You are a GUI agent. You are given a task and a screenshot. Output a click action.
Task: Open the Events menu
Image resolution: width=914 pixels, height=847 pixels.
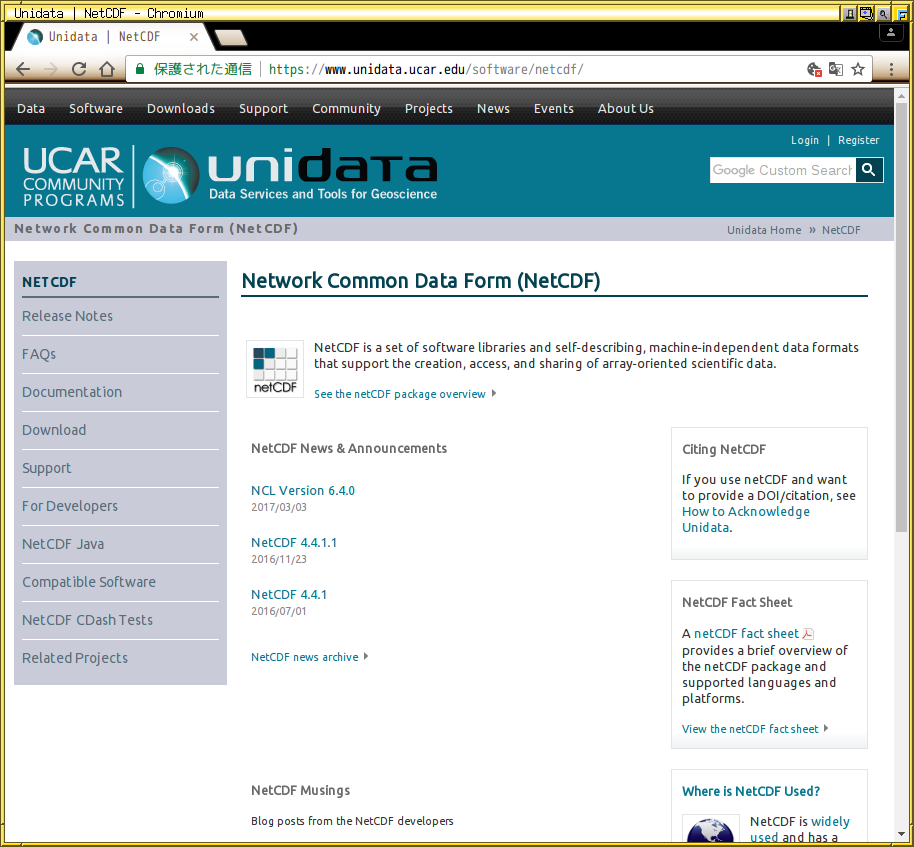(x=554, y=108)
